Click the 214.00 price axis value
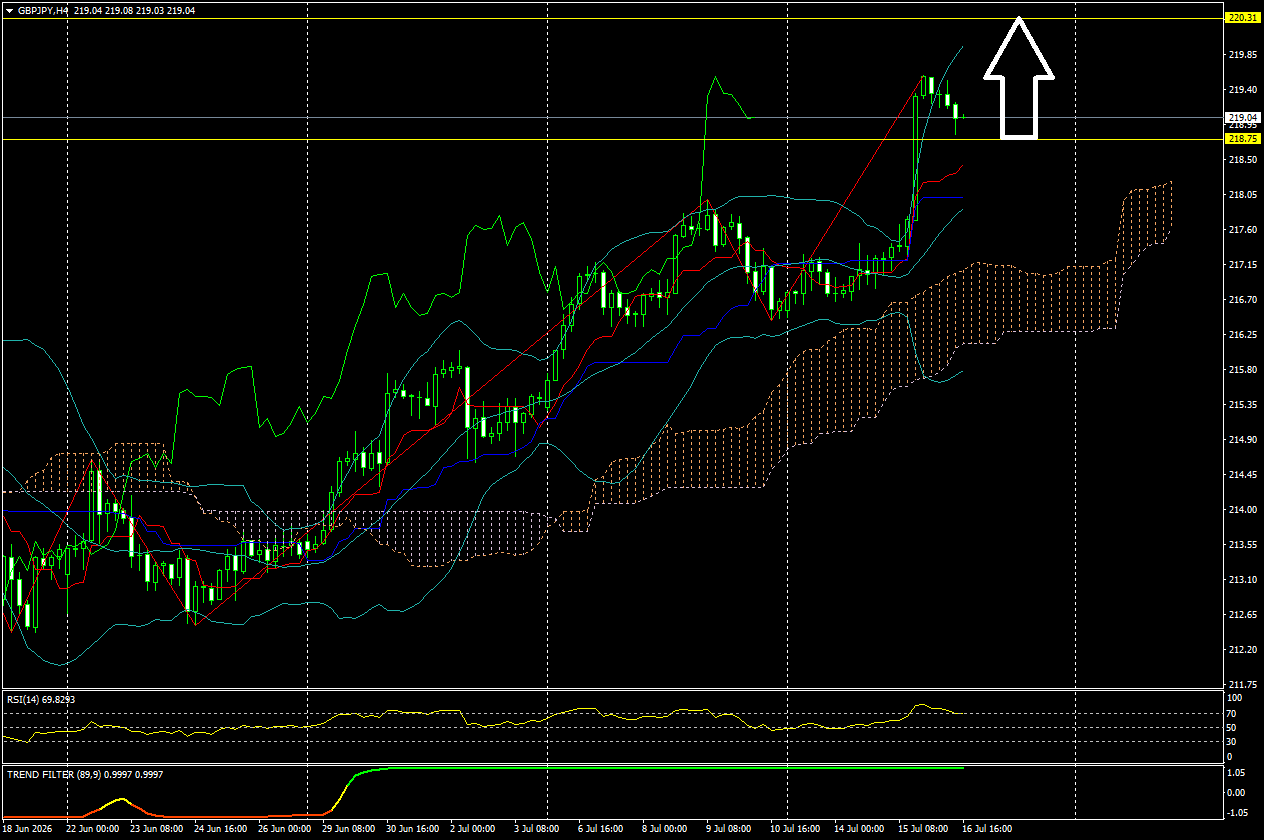The width and height of the screenshot is (1264, 840). 1242,510
